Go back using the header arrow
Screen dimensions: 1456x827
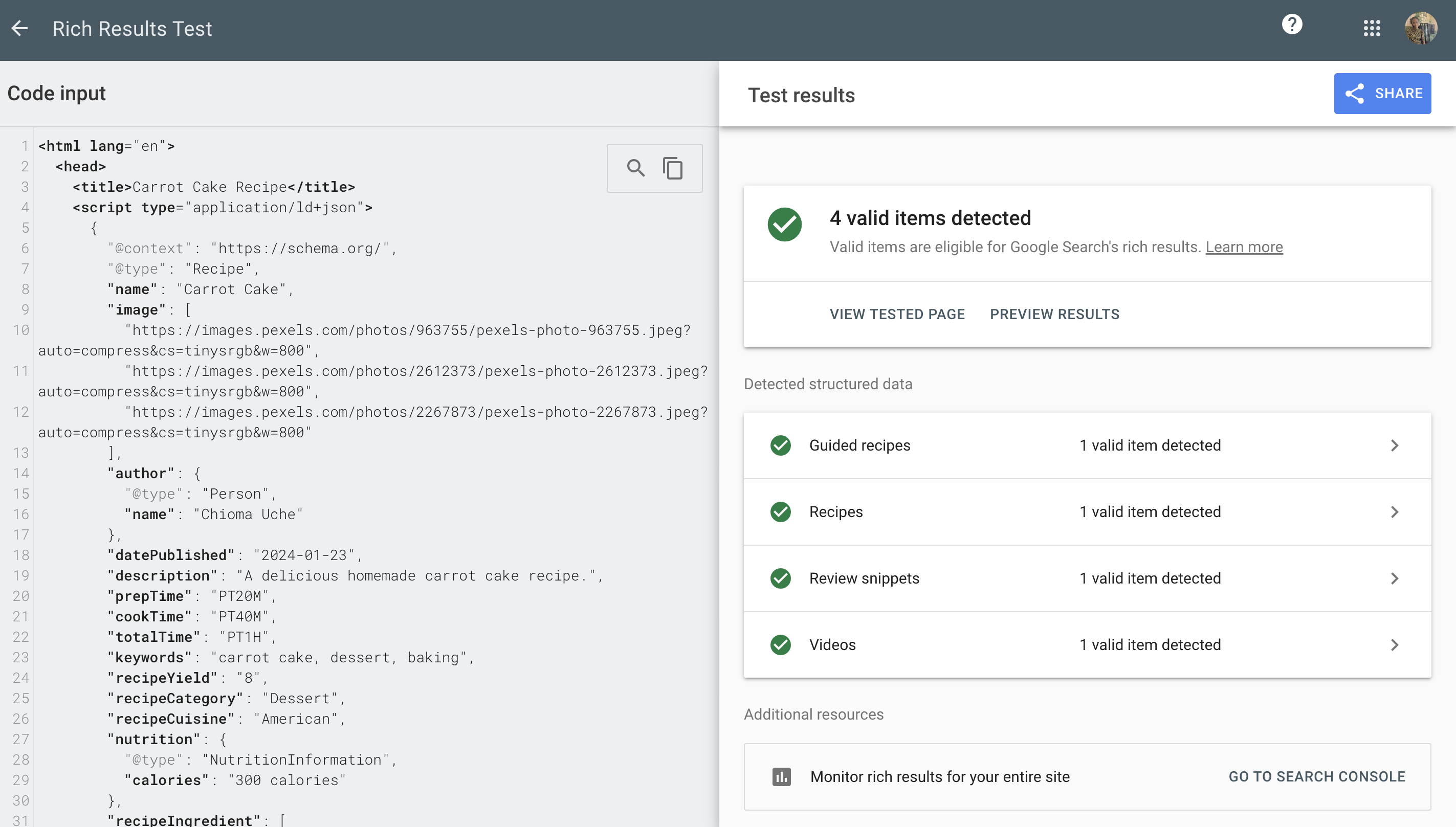(20, 29)
